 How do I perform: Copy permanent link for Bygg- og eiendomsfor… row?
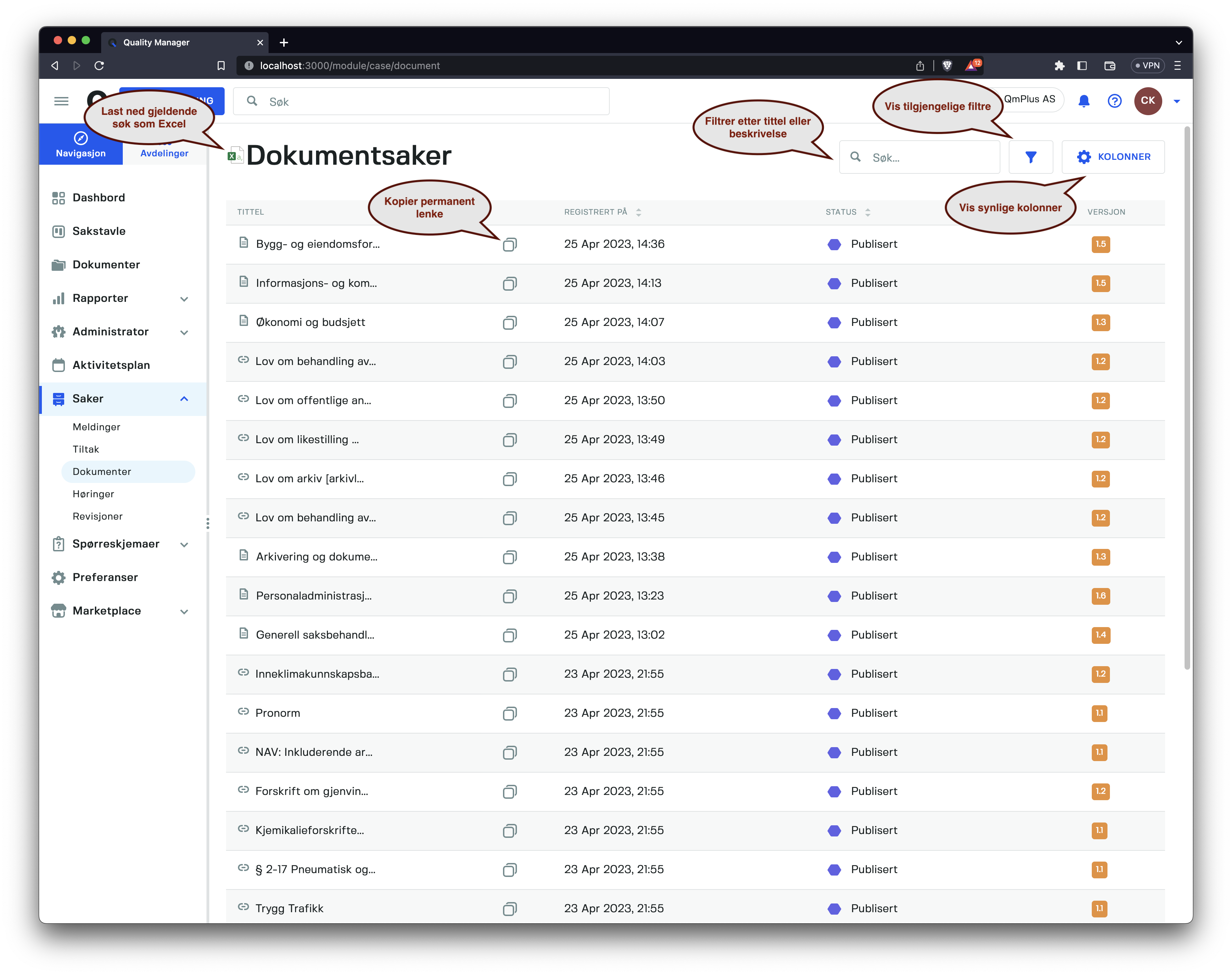pos(510,244)
